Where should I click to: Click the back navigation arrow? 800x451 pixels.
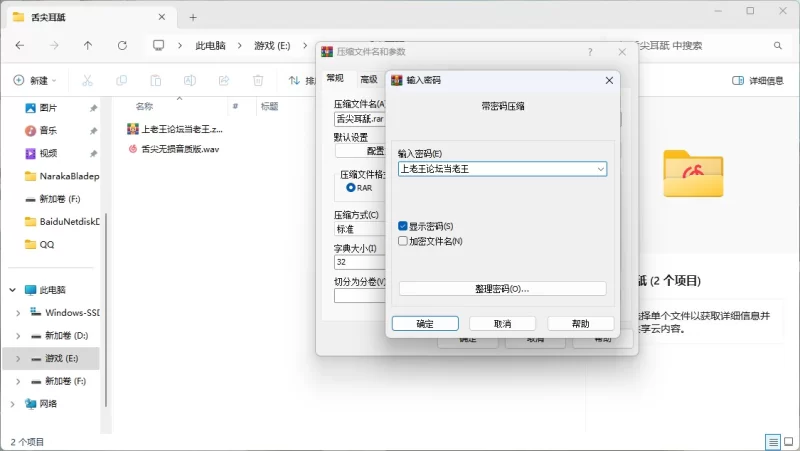coord(20,45)
